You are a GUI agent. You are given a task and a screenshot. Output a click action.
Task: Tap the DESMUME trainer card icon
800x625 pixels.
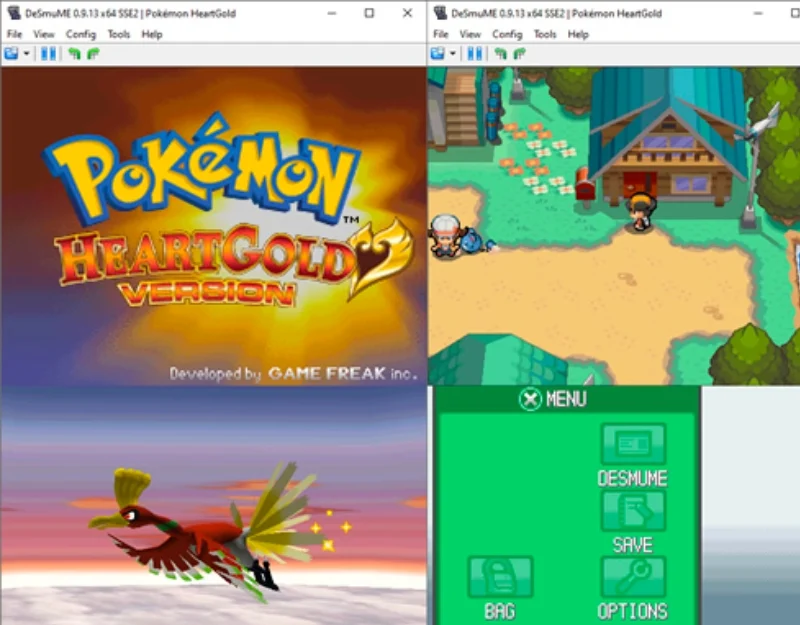click(x=633, y=444)
